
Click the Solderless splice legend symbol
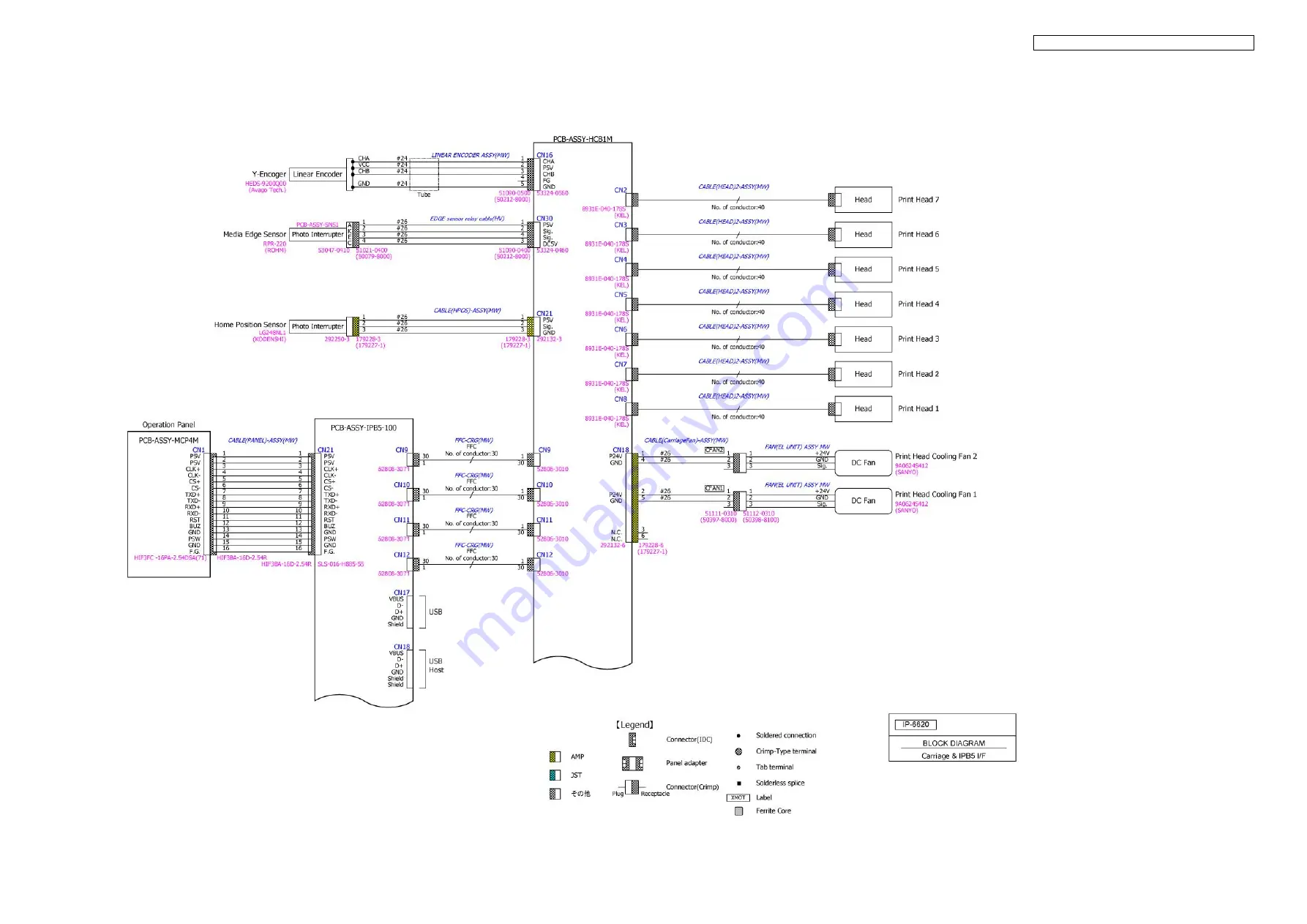point(738,783)
